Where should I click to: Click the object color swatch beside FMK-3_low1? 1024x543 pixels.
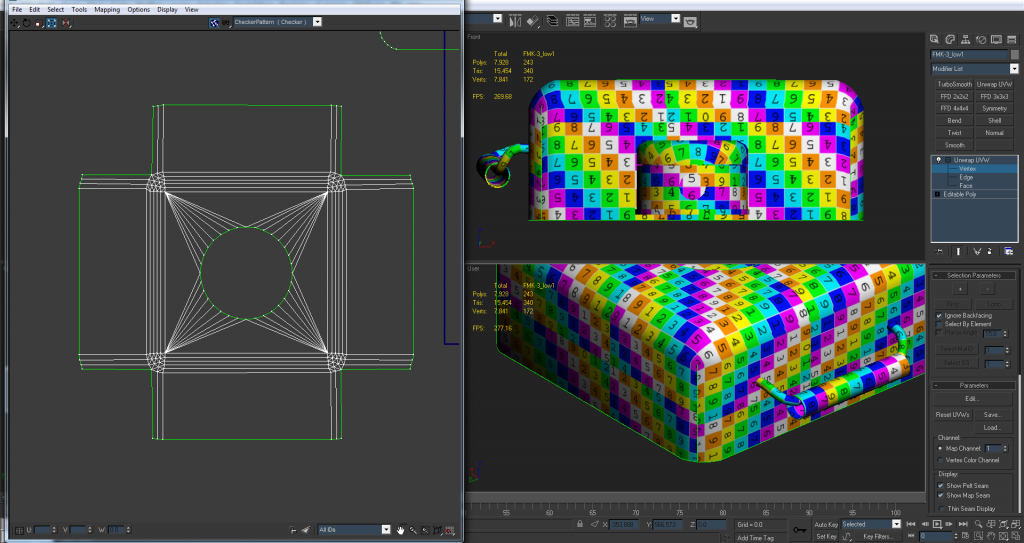pos(1013,54)
